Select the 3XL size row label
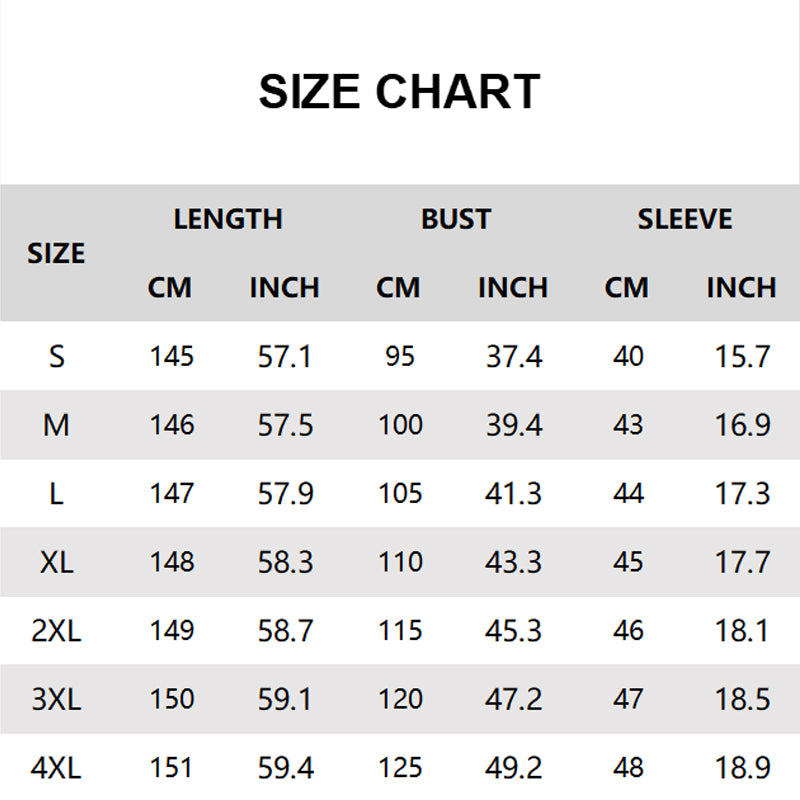The width and height of the screenshot is (800, 800). point(56,699)
